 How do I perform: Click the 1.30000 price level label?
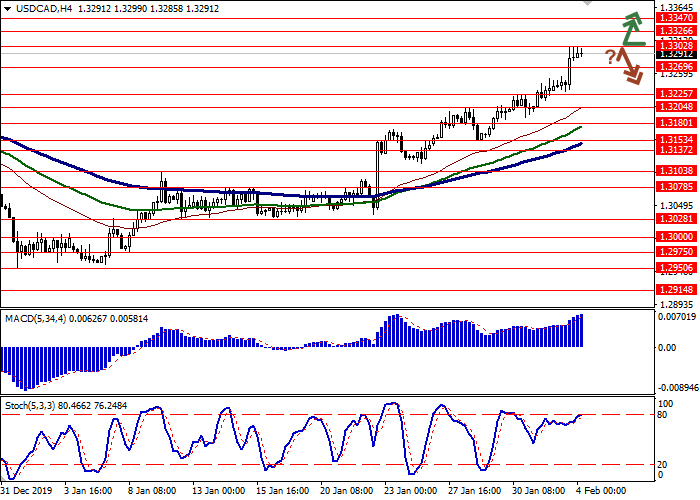point(677,236)
